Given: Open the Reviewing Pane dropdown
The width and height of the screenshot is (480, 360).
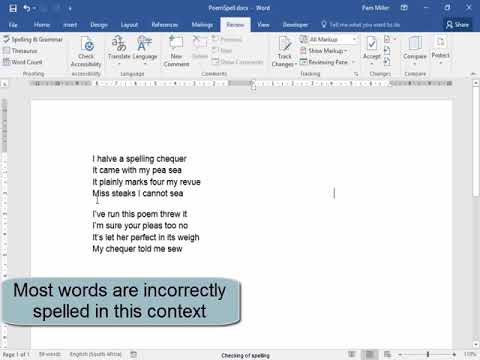Looking at the screenshot, I should tap(352, 62).
